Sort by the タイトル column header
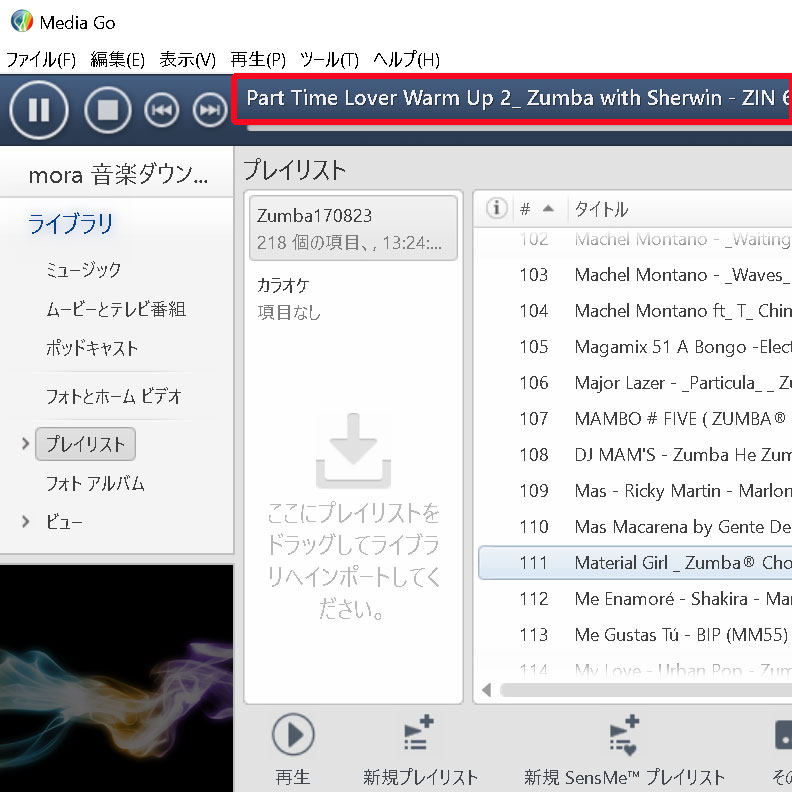The width and height of the screenshot is (792, 792). [x=601, y=208]
